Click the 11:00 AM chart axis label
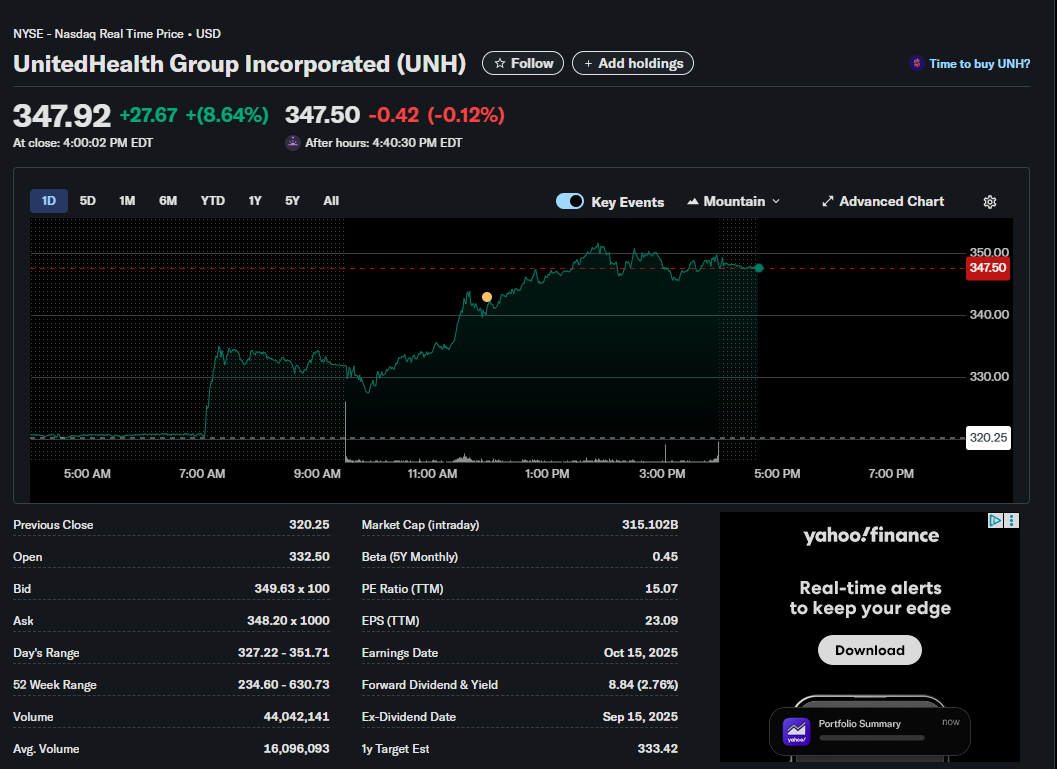This screenshot has width=1057, height=769. click(432, 474)
